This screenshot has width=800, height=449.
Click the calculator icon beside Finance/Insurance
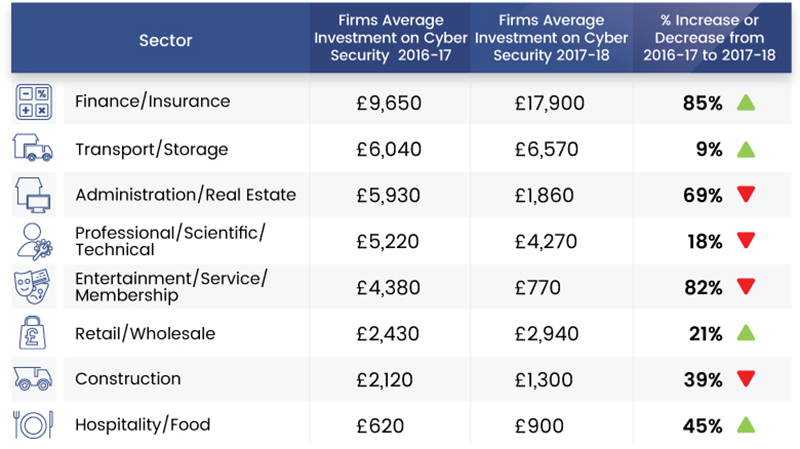click(32, 102)
